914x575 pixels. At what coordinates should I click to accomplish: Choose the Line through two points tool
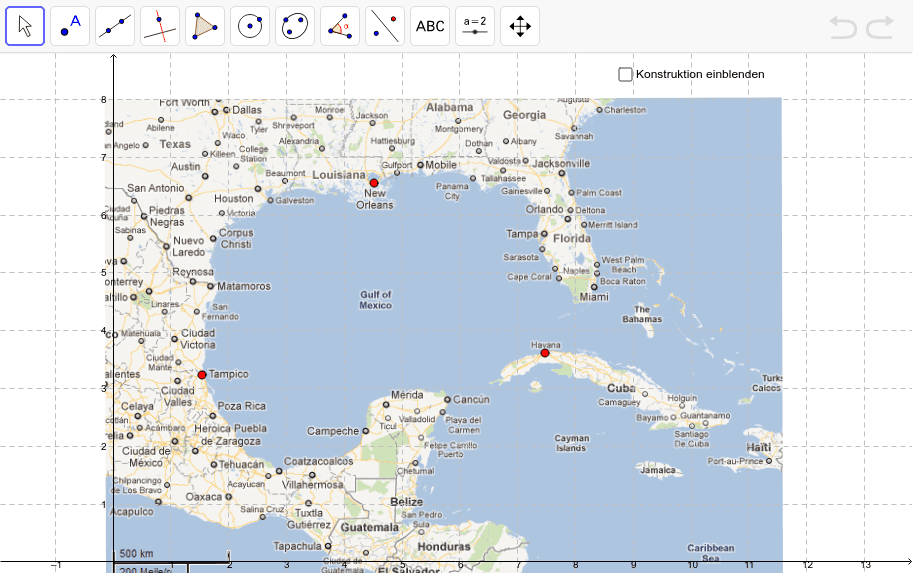115,26
